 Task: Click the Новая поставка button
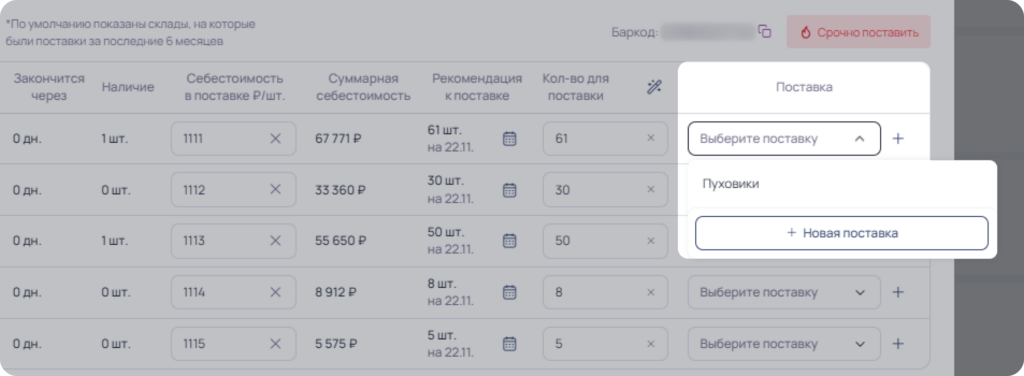coord(842,233)
